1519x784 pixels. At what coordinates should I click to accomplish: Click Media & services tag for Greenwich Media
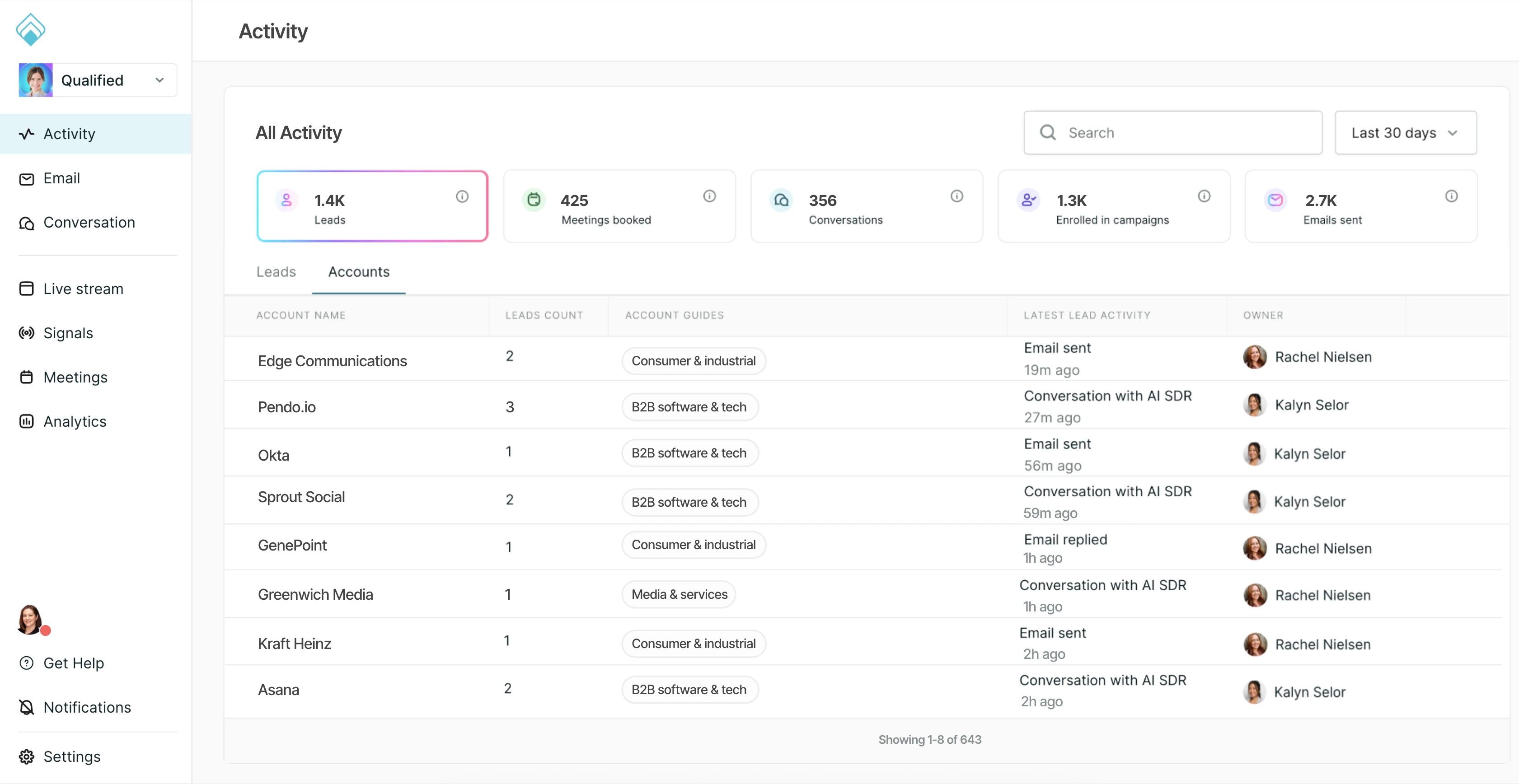click(x=679, y=594)
